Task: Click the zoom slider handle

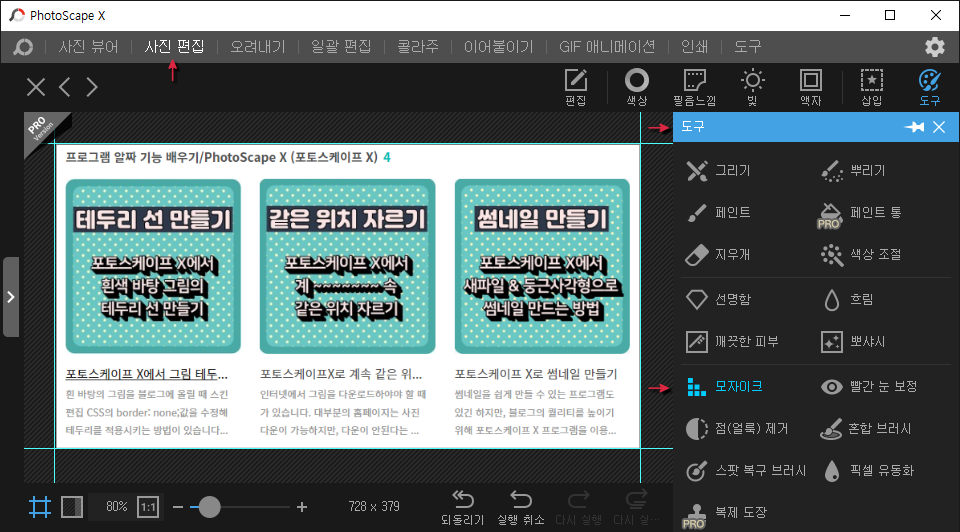Action: pyautogui.click(x=209, y=507)
